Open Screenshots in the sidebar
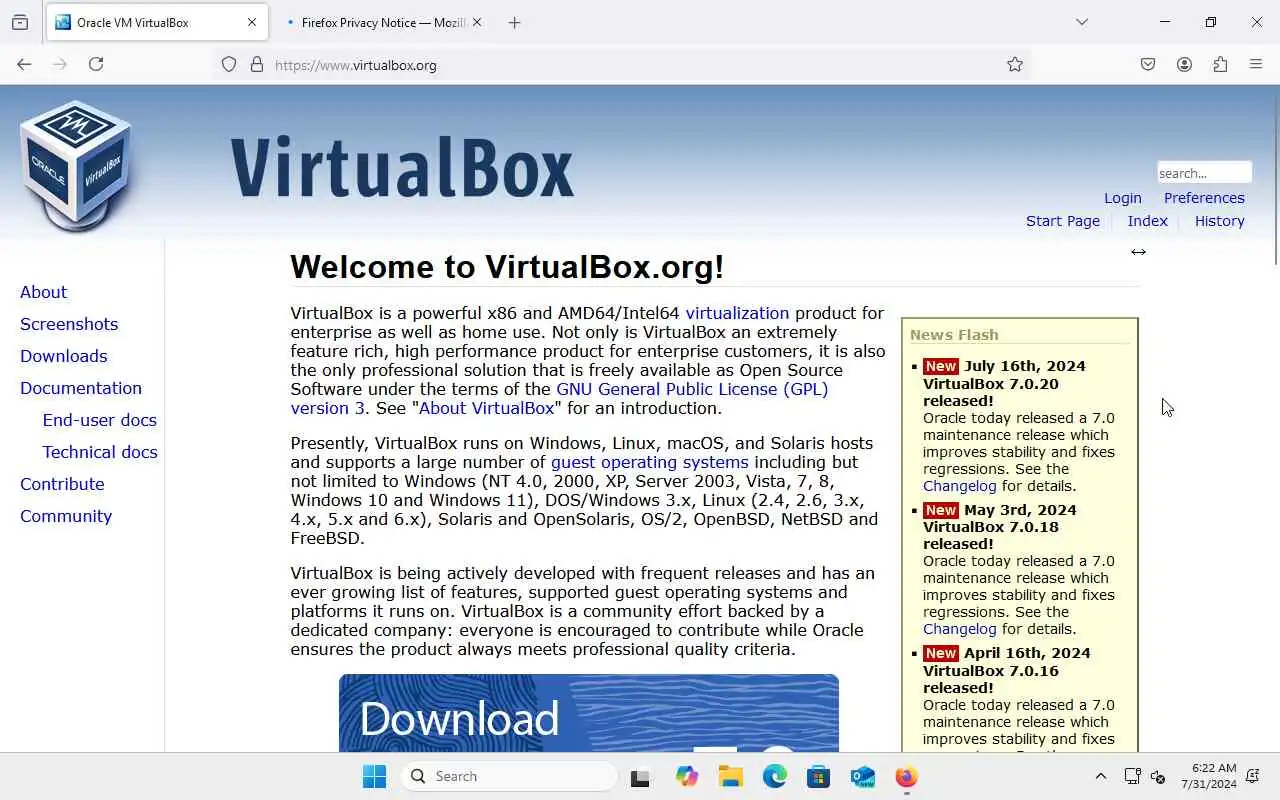 click(69, 324)
